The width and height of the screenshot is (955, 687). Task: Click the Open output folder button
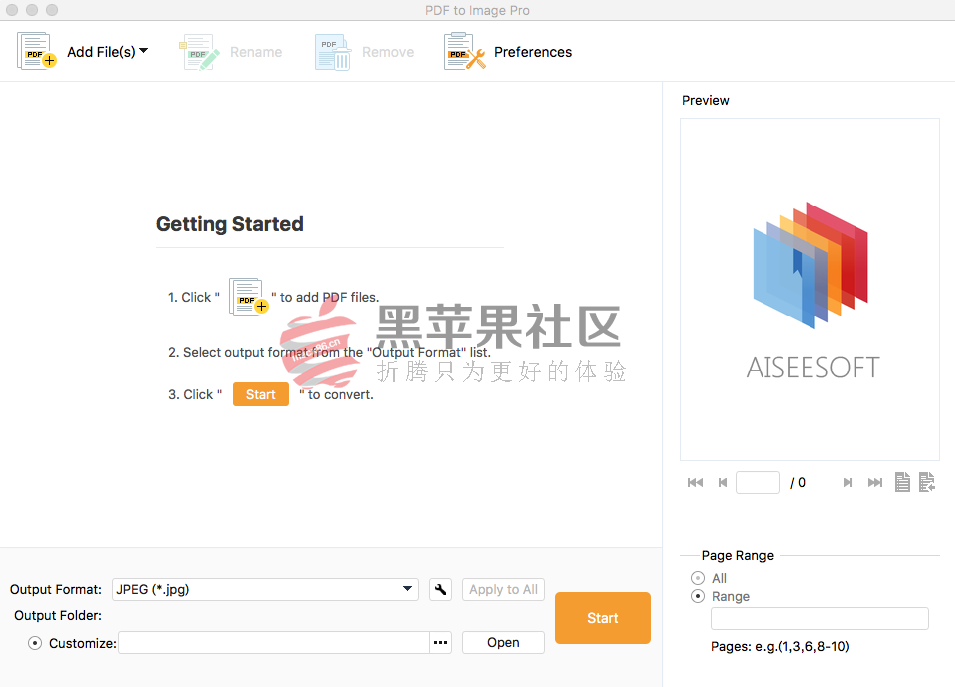click(503, 643)
